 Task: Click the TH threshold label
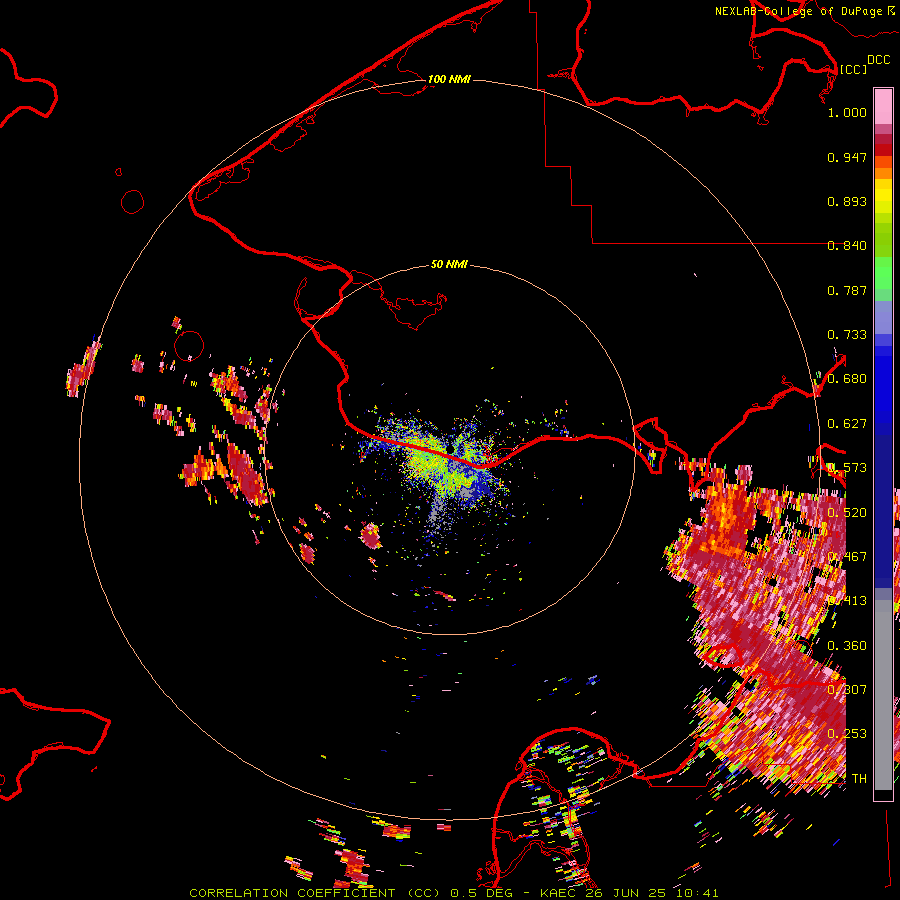[x=859, y=779]
